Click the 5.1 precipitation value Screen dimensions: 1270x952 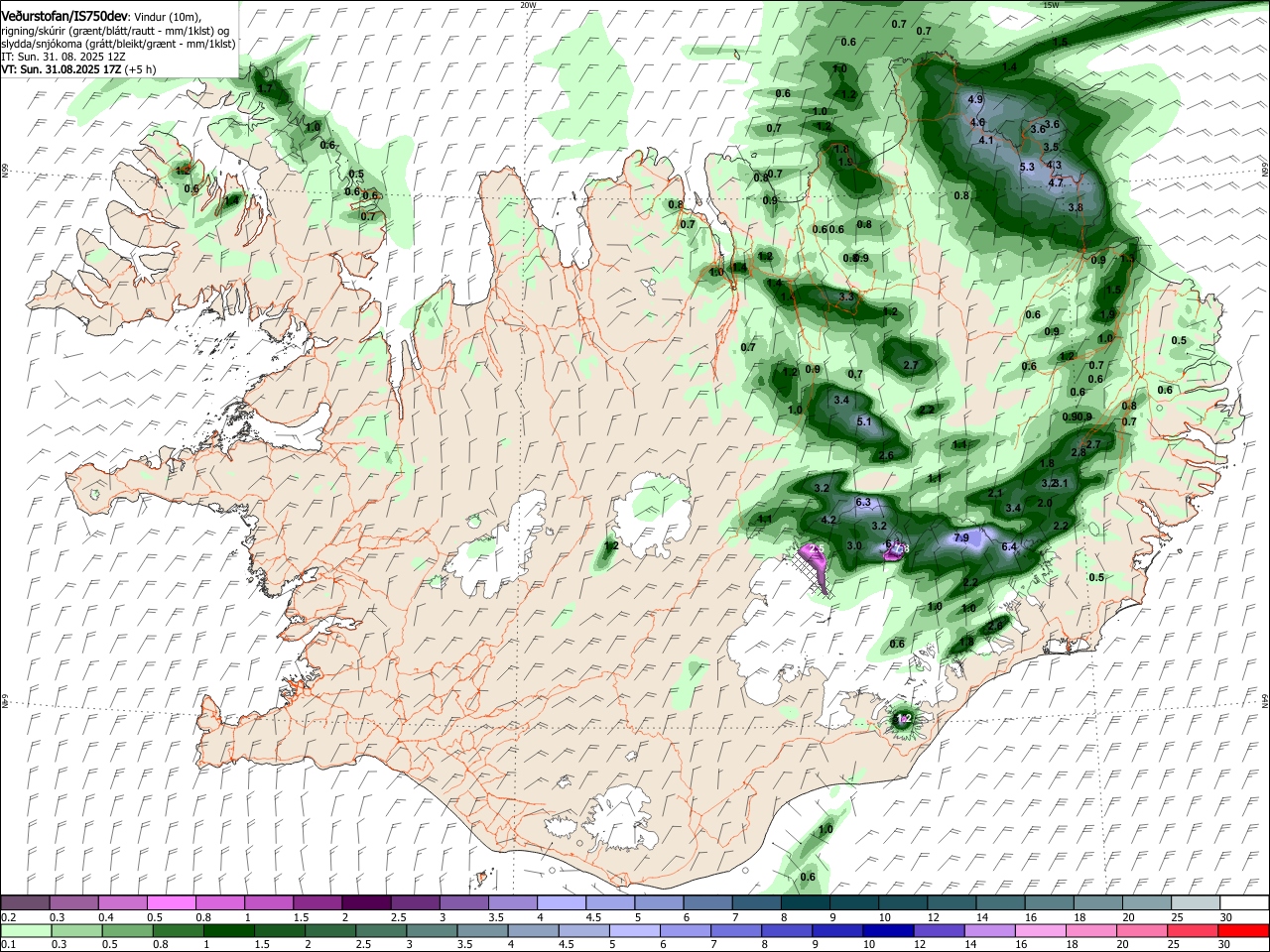(863, 422)
